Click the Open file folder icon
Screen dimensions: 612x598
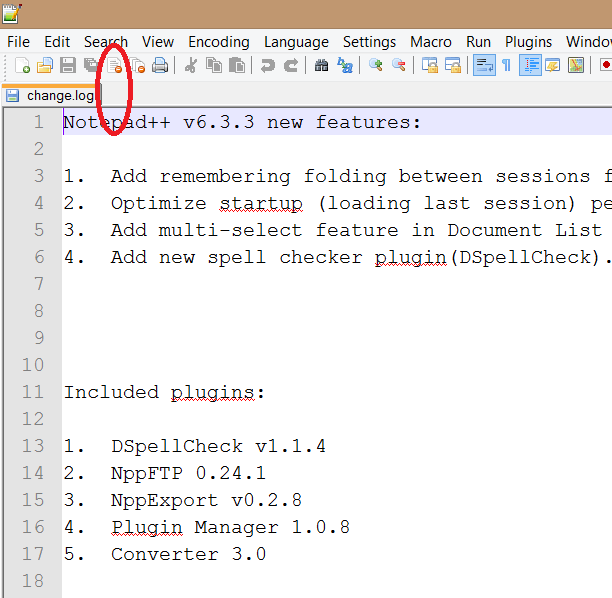[45, 65]
